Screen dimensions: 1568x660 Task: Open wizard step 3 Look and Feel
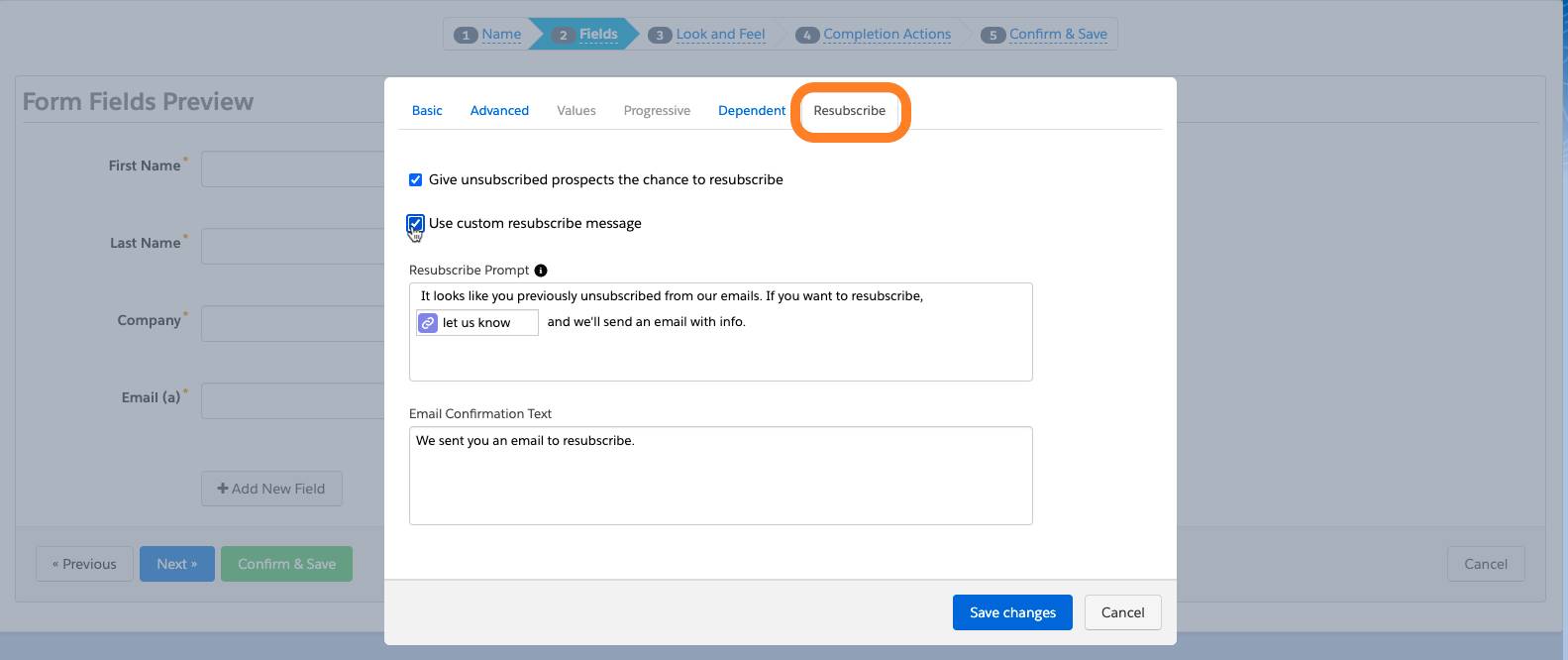[x=707, y=35]
